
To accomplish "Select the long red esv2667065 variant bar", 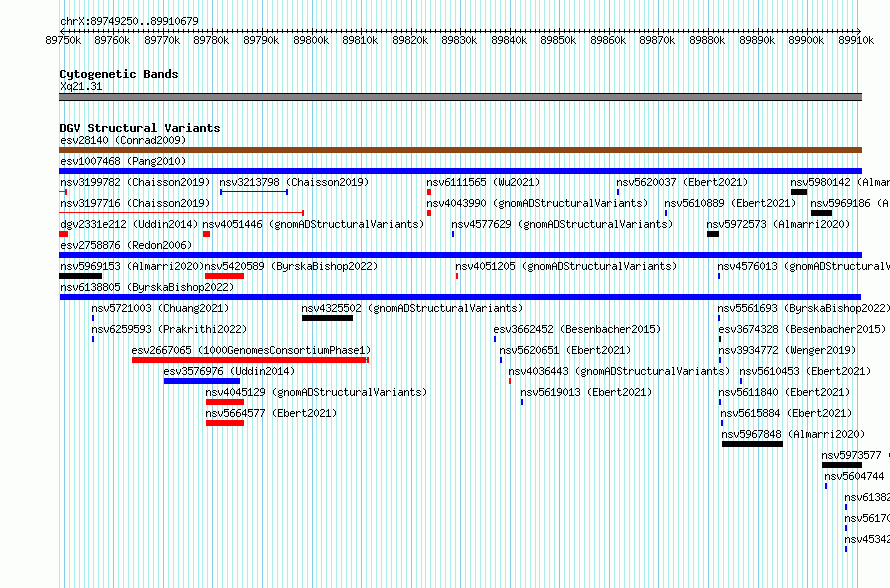I will coord(250,360).
